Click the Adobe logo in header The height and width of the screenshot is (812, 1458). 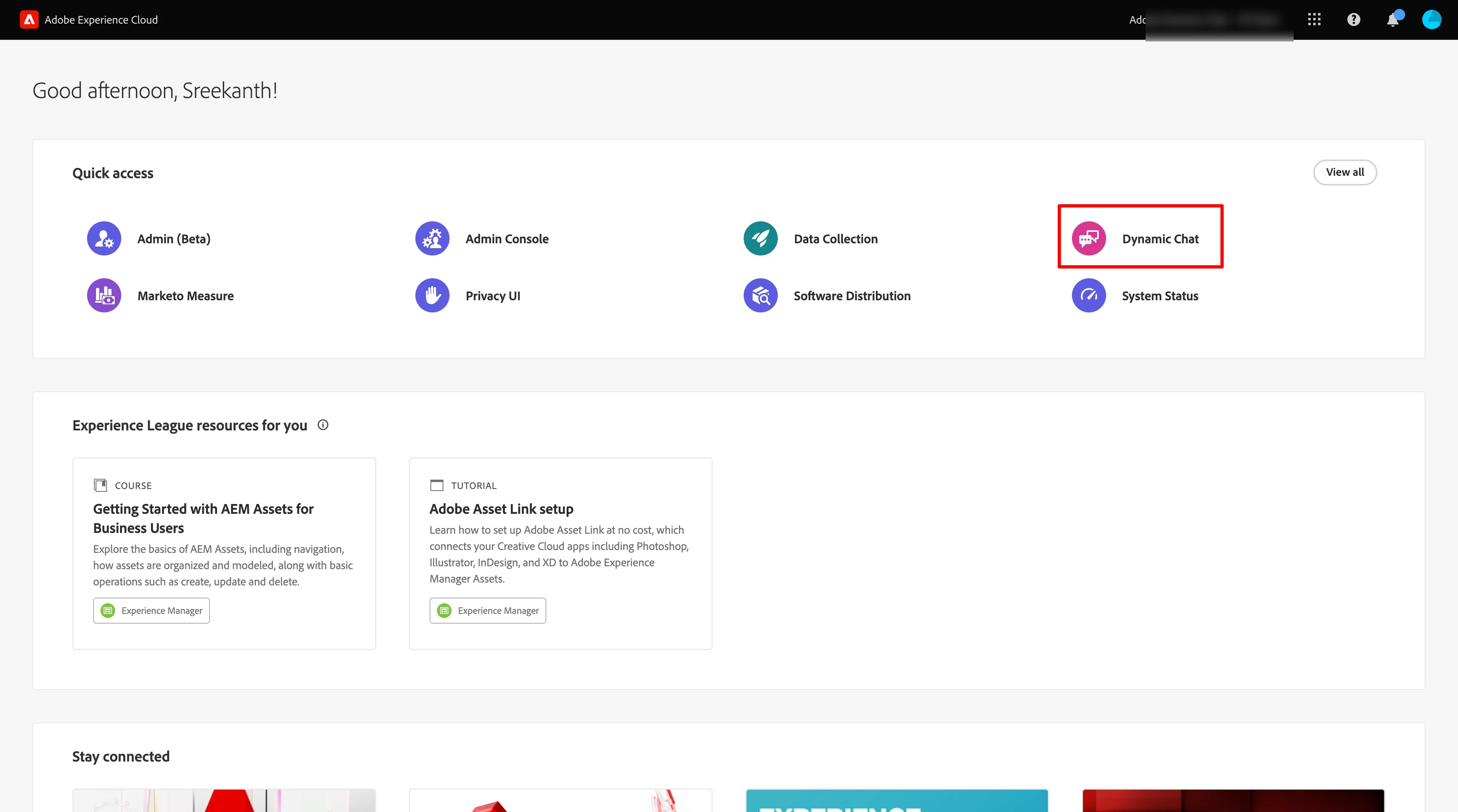coord(29,20)
